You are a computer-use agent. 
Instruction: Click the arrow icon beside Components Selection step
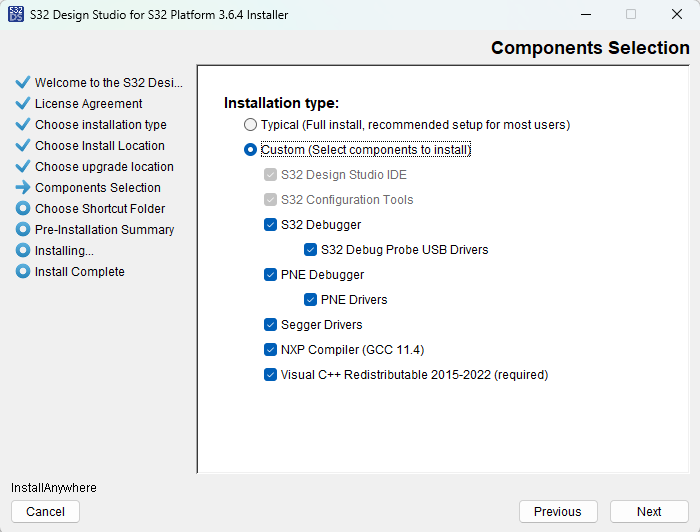23,187
